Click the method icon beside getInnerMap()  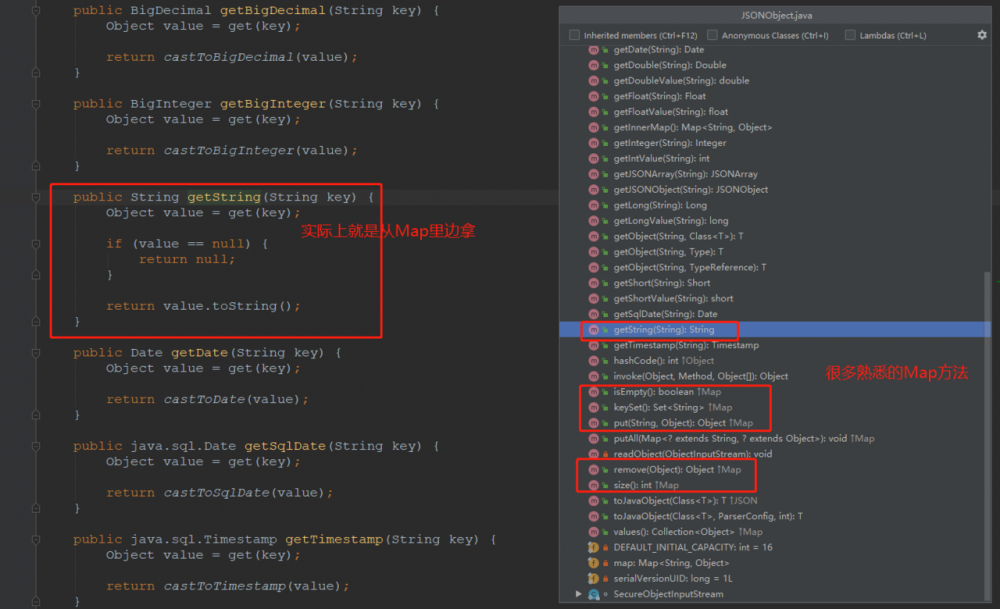point(595,127)
